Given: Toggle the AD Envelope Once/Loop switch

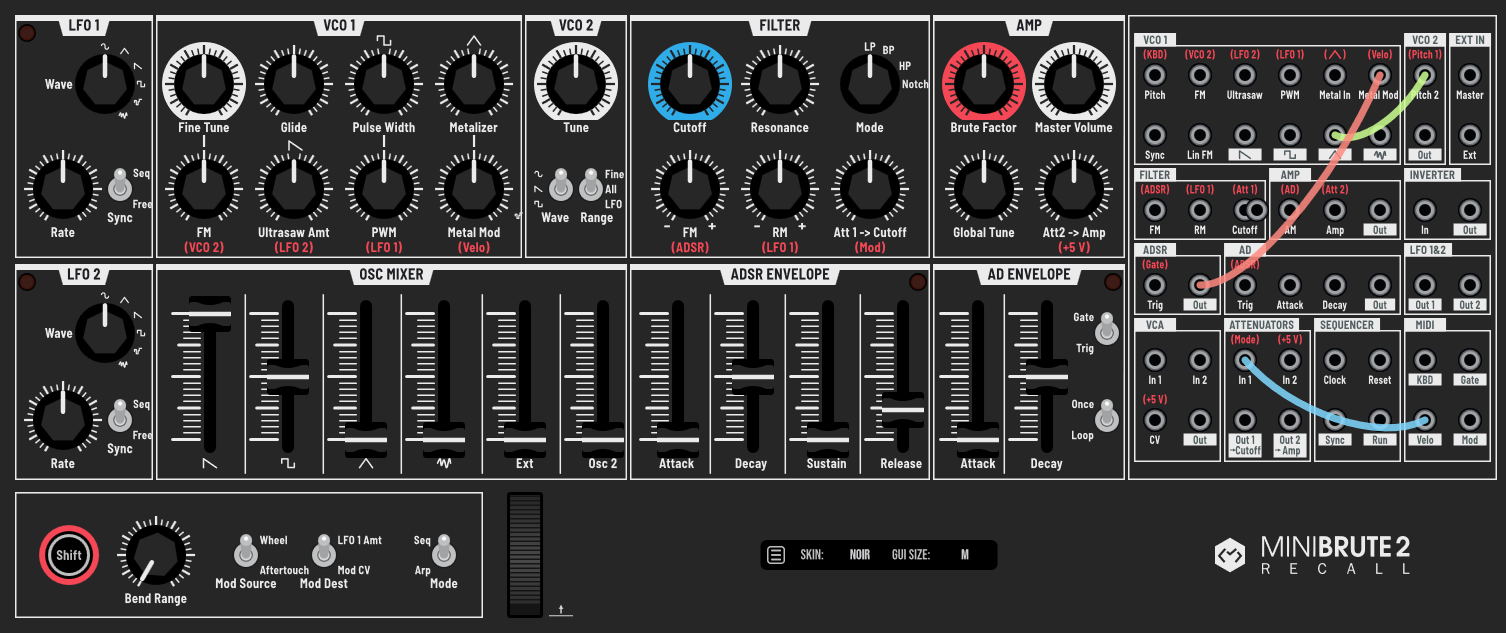Looking at the screenshot, I should tap(1107, 417).
